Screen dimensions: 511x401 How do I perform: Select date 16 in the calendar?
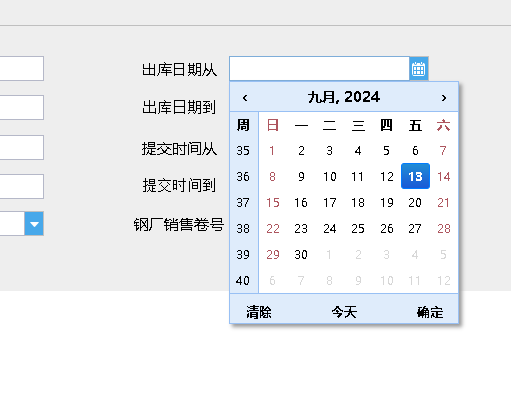(301, 202)
